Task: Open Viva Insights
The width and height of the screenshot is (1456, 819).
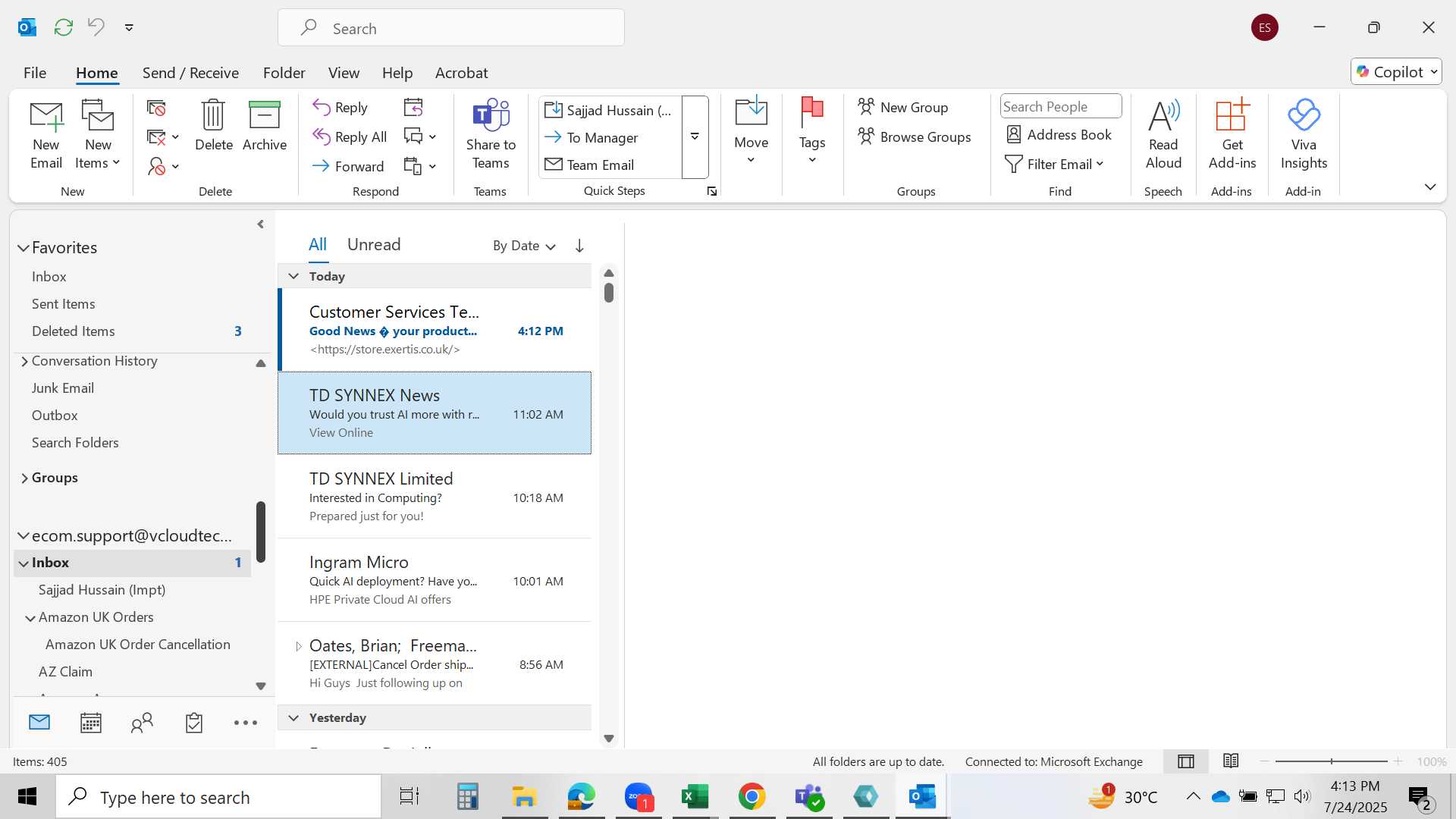Action: coord(1304,135)
